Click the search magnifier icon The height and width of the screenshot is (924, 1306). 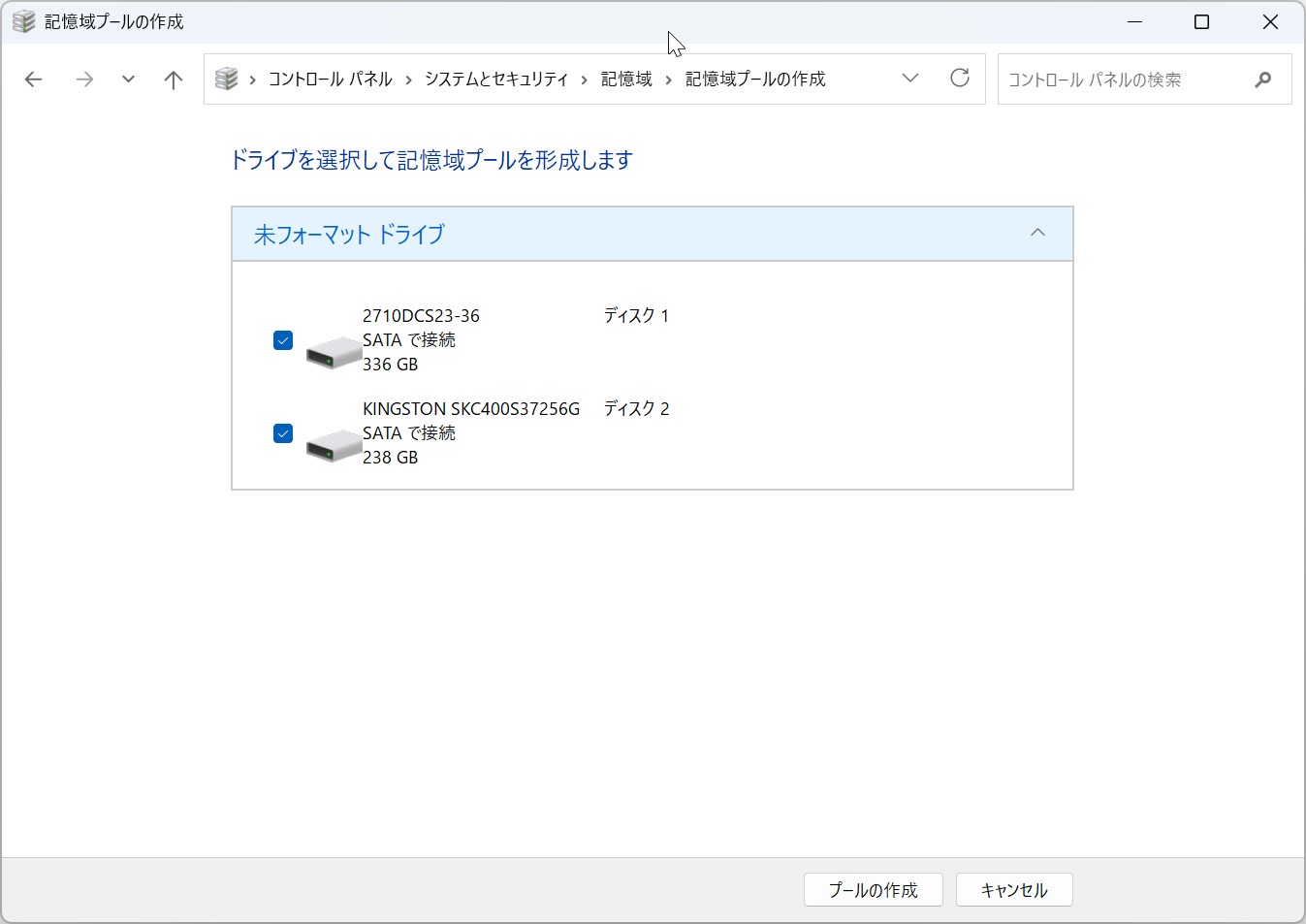(1262, 80)
